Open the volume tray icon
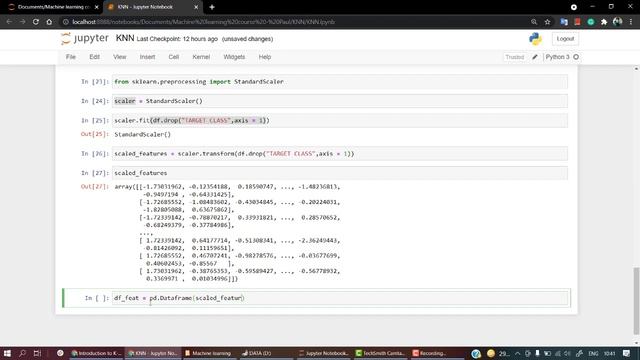 [567, 353]
